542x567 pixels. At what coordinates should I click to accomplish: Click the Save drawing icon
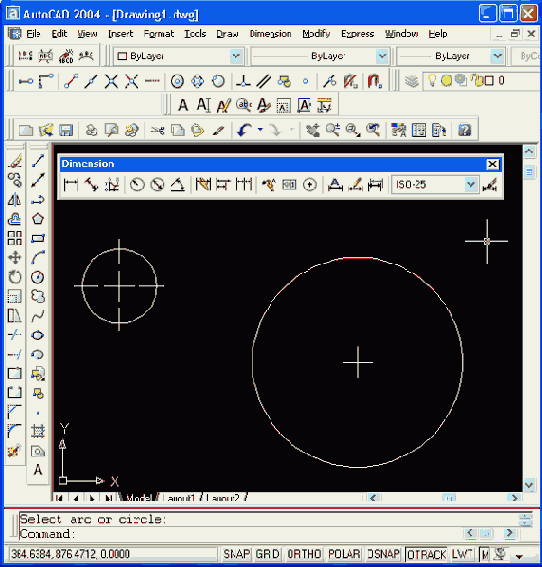66,130
